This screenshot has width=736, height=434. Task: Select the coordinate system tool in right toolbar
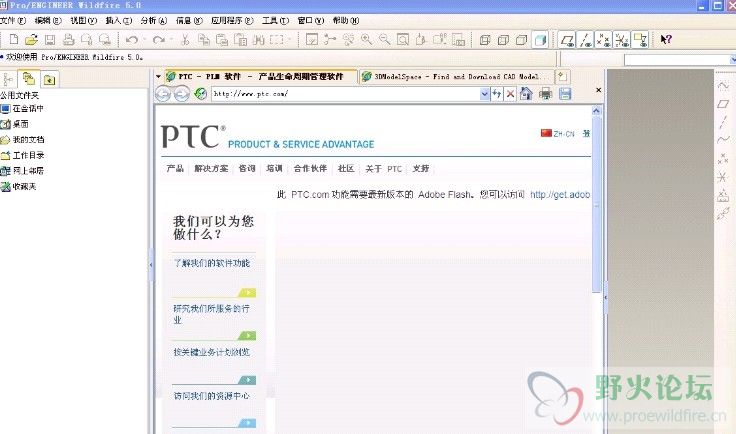tap(723, 177)
